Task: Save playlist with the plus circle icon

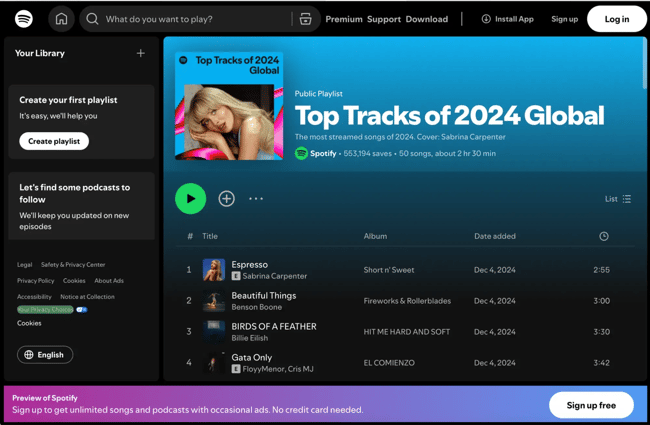Action: 227,199
